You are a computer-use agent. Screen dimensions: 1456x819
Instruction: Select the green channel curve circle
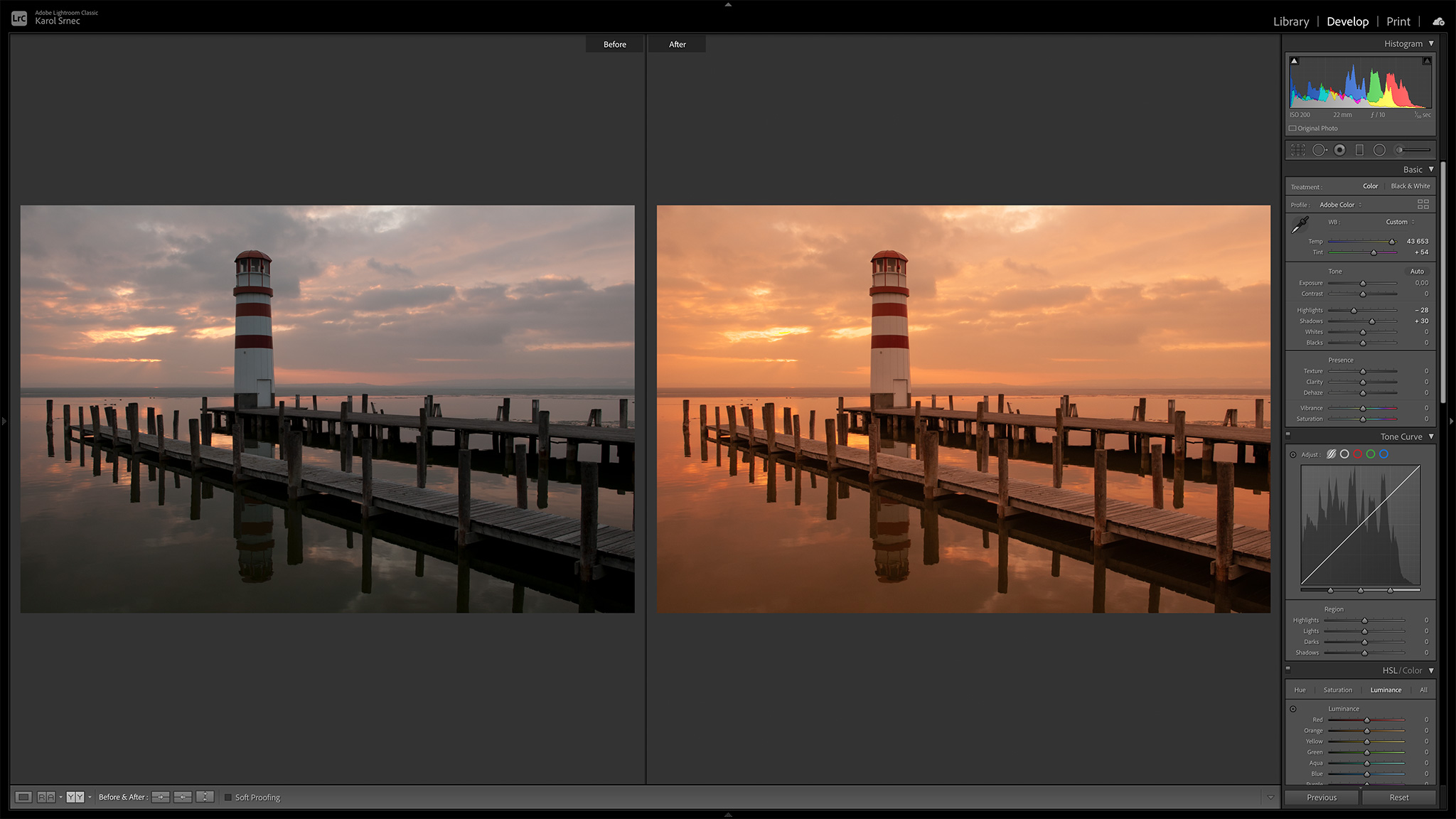pos(1370,454)
